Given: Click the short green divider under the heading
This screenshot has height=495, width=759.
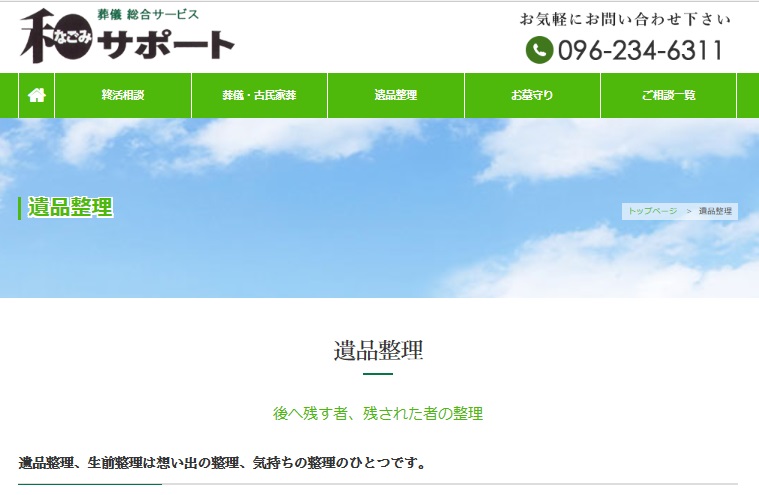Looking at the screenshot, I should (x=378, y=374).
